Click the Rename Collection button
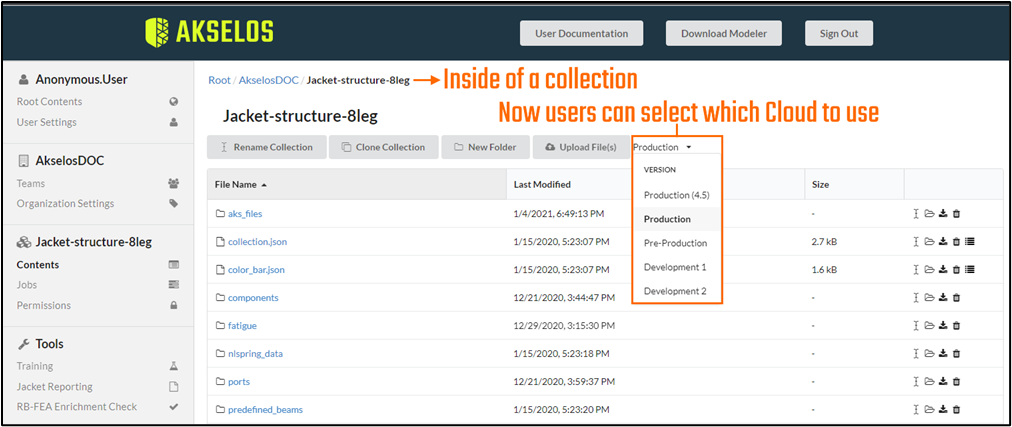 pos(267,147)
